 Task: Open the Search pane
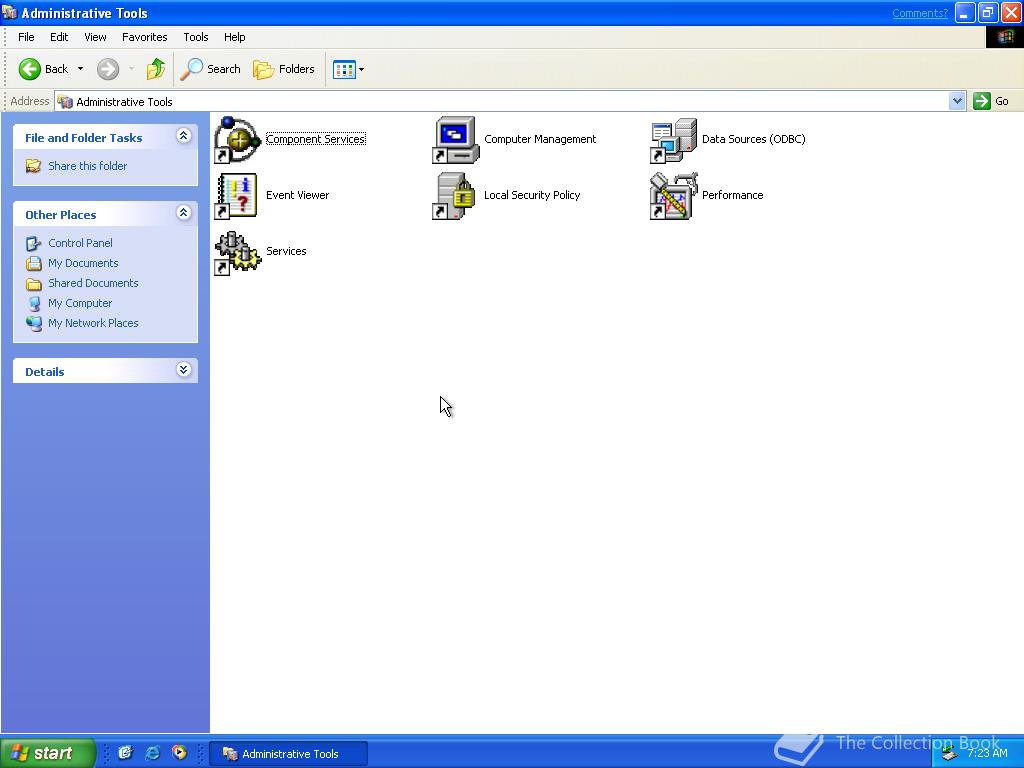(210, 69)
